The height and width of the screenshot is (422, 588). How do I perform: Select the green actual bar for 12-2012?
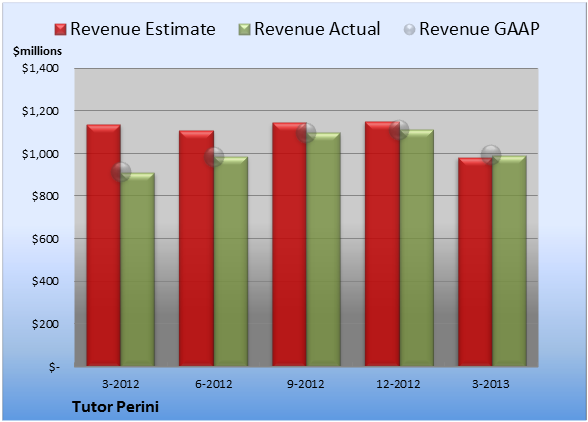pyautogui.click(x=416, y=248)
